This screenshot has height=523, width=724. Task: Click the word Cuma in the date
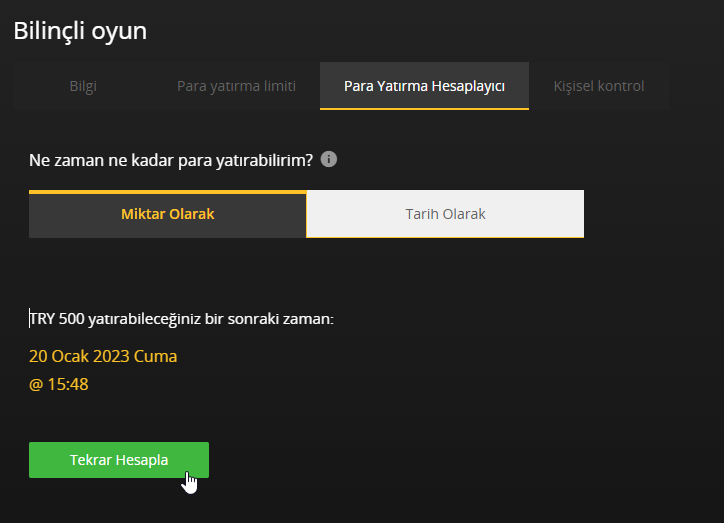(x=158, y=356)
